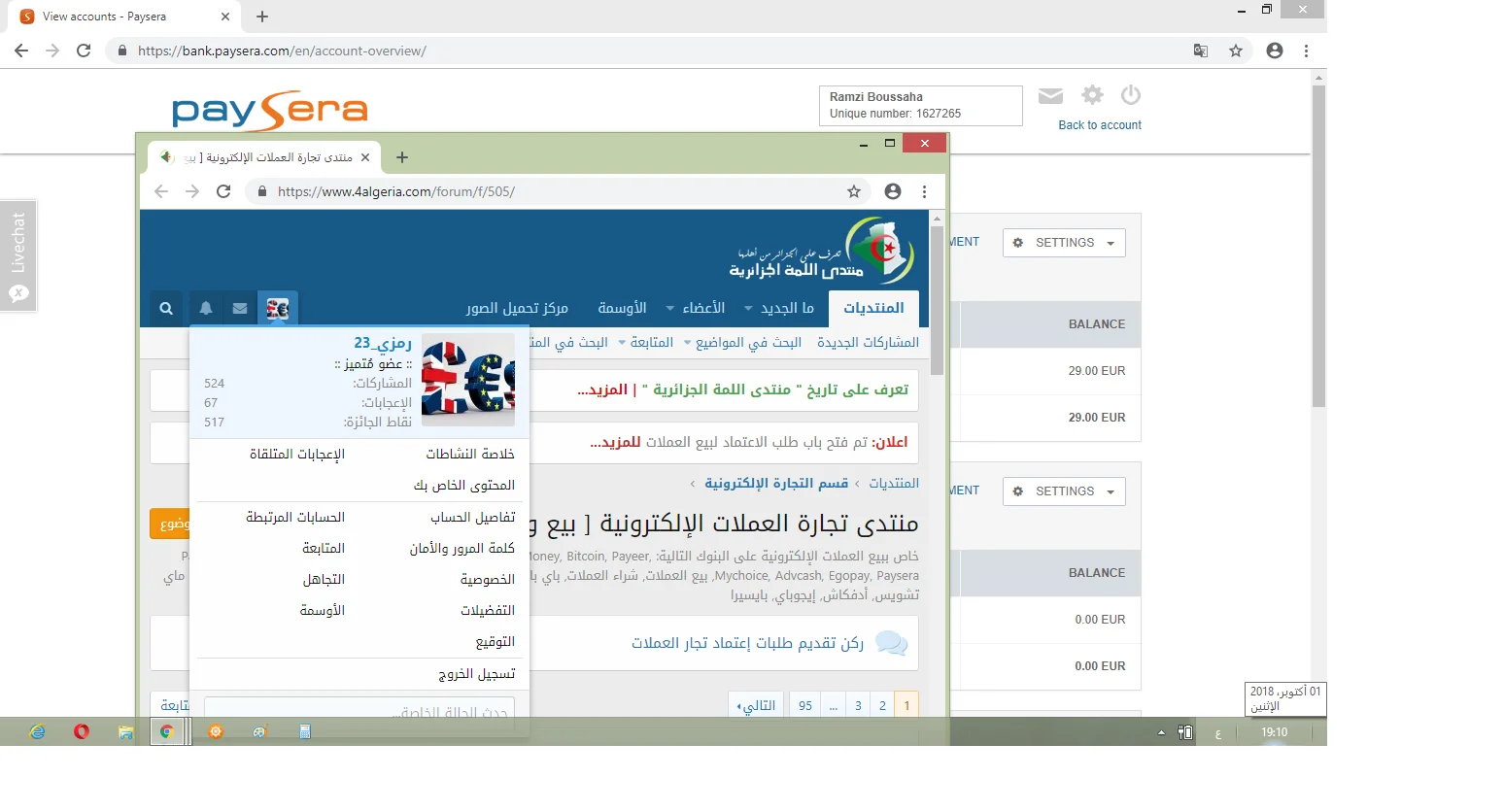Click تسجيل الخروج logout entry
The height and width of the screenshot is (812, 1504).
(x=477, y=673)
